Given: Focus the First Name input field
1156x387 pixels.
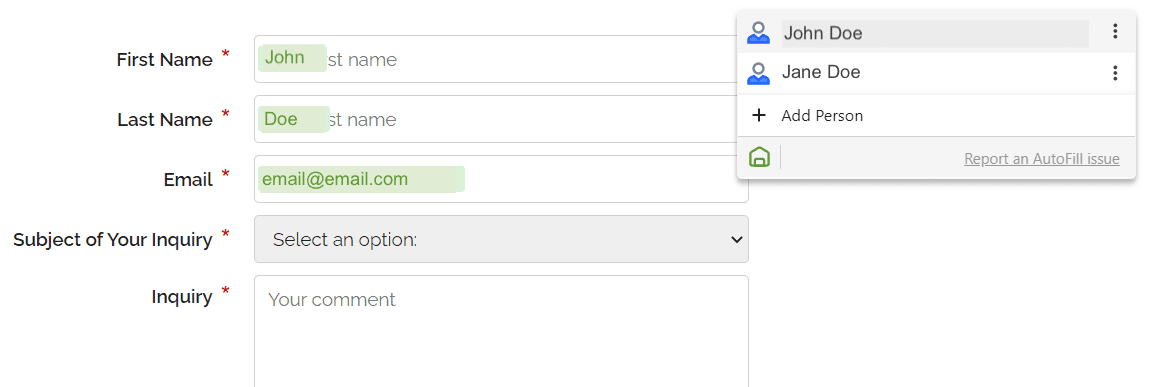Looking at the screenshot, I should click(x=501, y=59).
